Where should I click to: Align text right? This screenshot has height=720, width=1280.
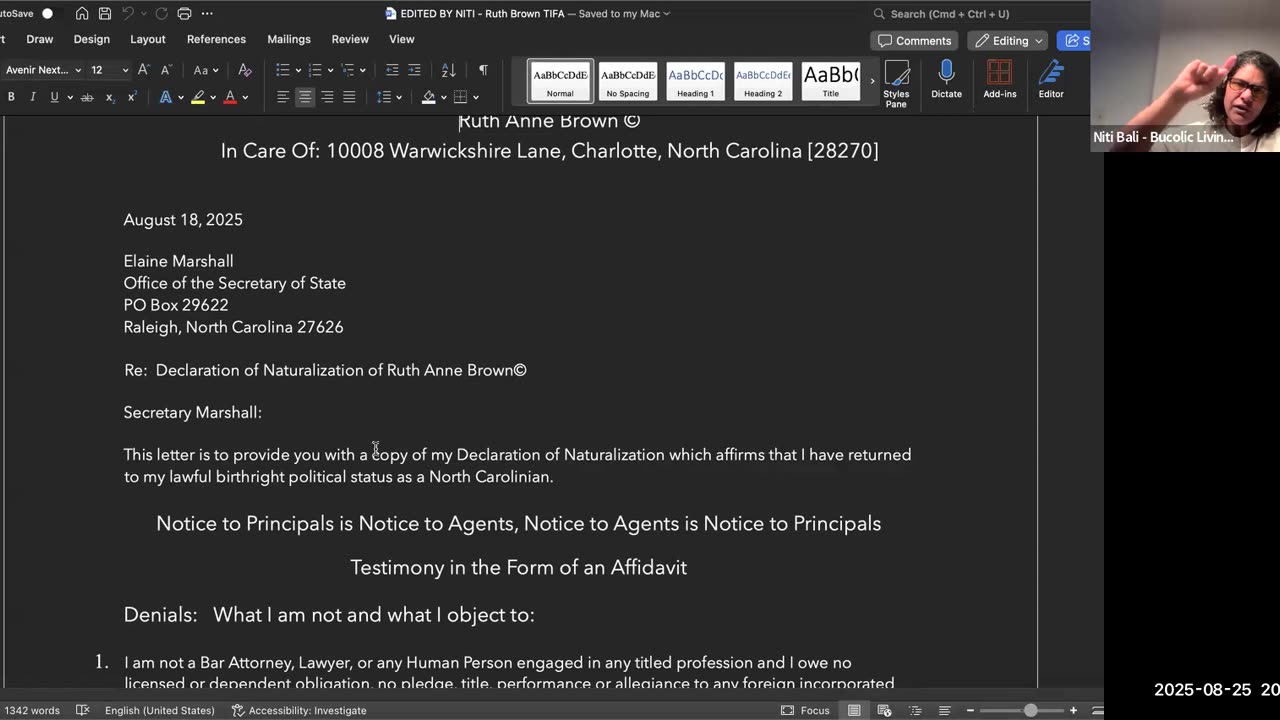(x=327, y=97)
